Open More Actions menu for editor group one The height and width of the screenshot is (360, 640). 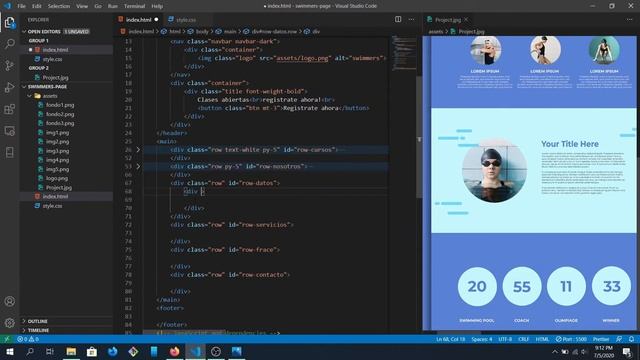[x=411, y=19]
